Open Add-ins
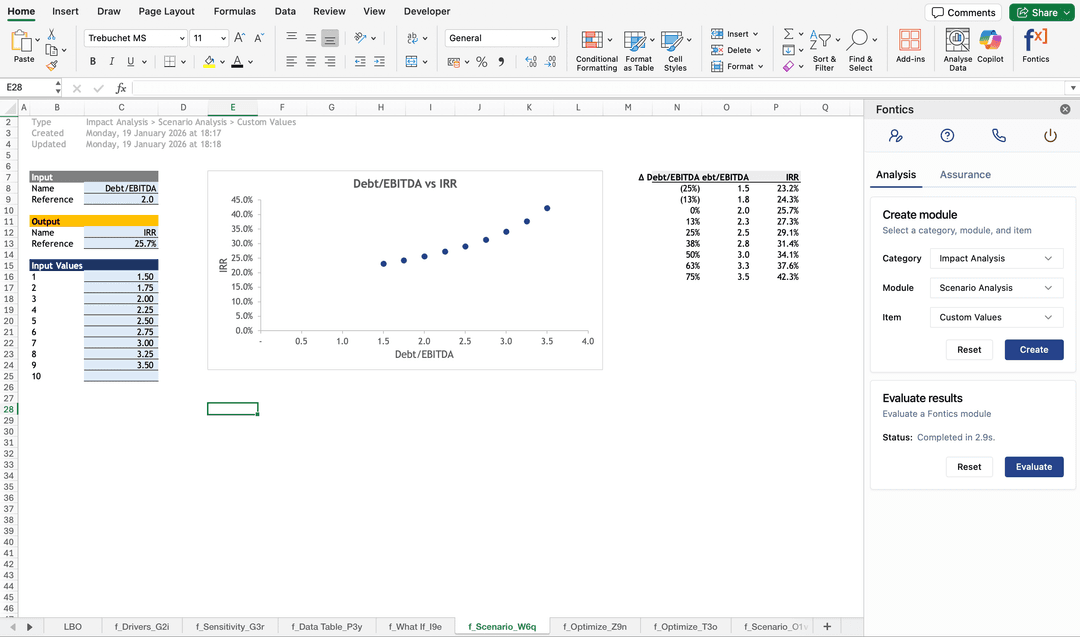The width and height of the screenshot is (1080, 637). click(910, 47)
